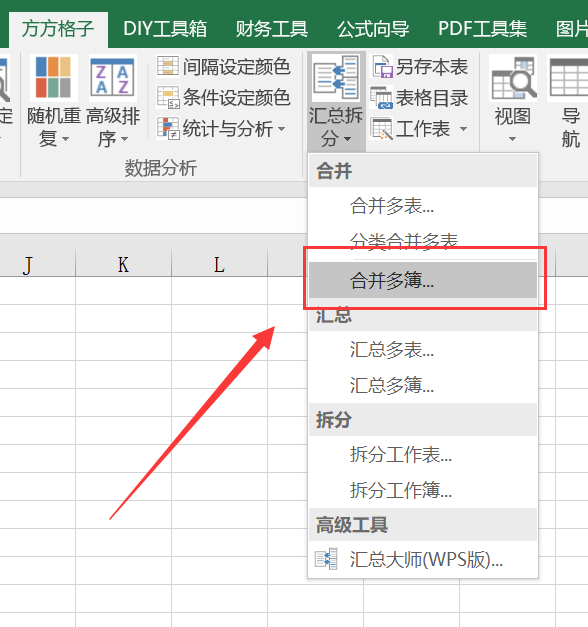
Task: Open the 财务工具 ribbon tab
Action: [x=272, y=29]
